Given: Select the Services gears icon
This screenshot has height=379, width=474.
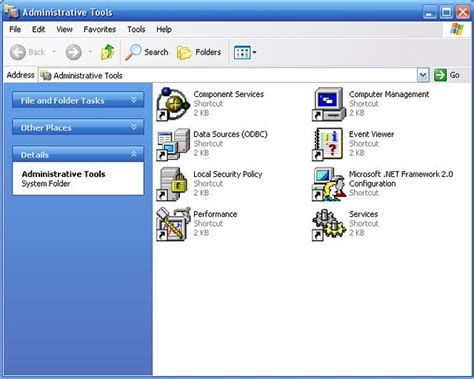Looking at the screenshot, I should pyautogui.click(x=329, y=224).
